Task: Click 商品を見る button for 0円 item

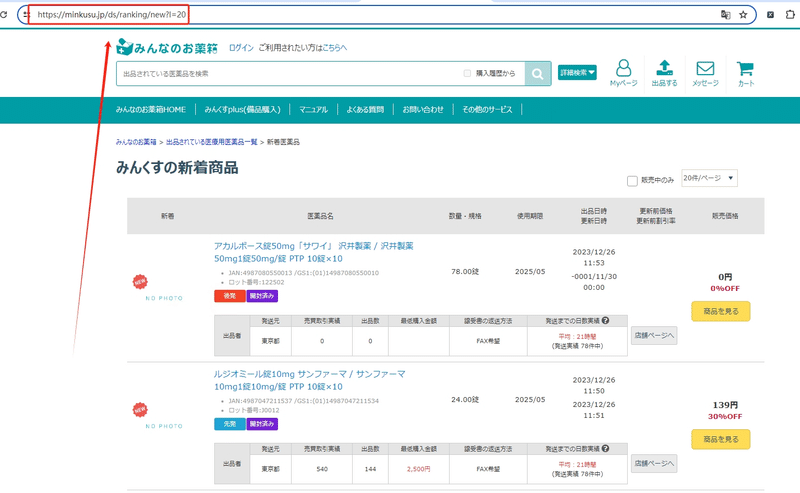Action: [721, 311]
